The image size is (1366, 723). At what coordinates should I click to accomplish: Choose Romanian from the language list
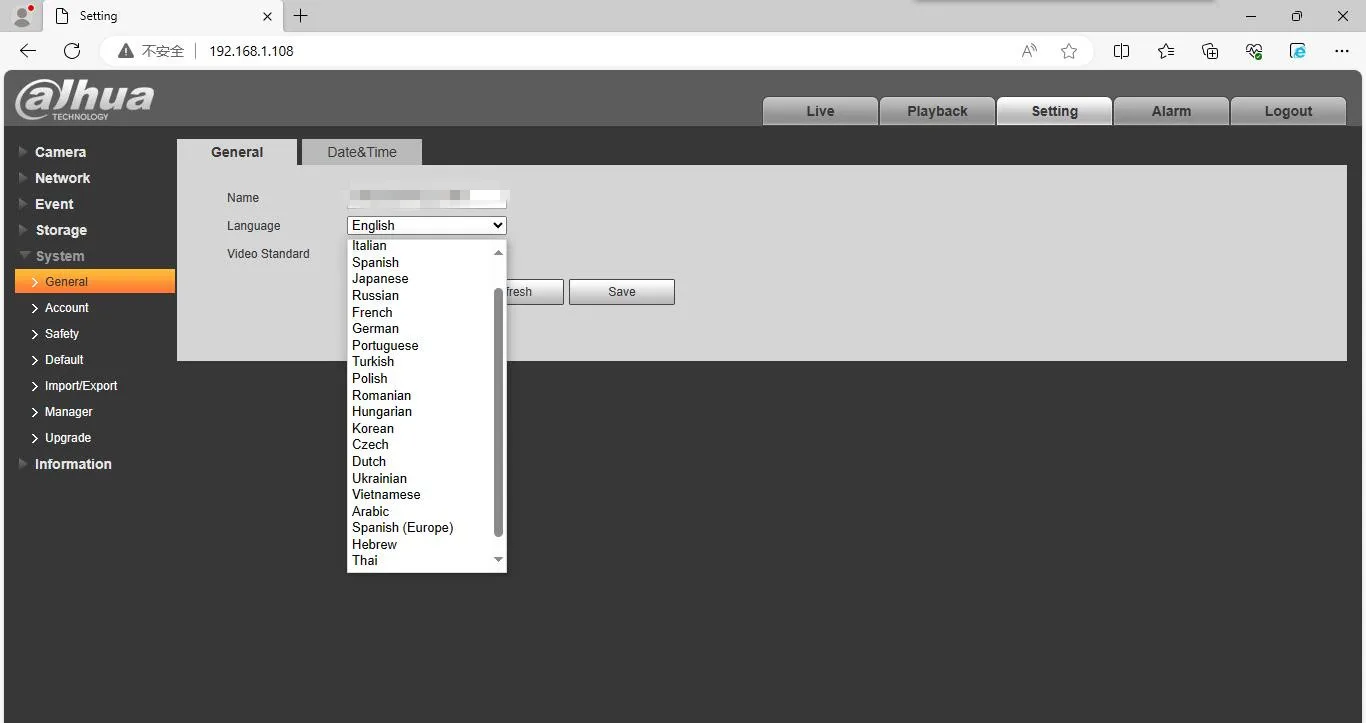coord(421,395)
